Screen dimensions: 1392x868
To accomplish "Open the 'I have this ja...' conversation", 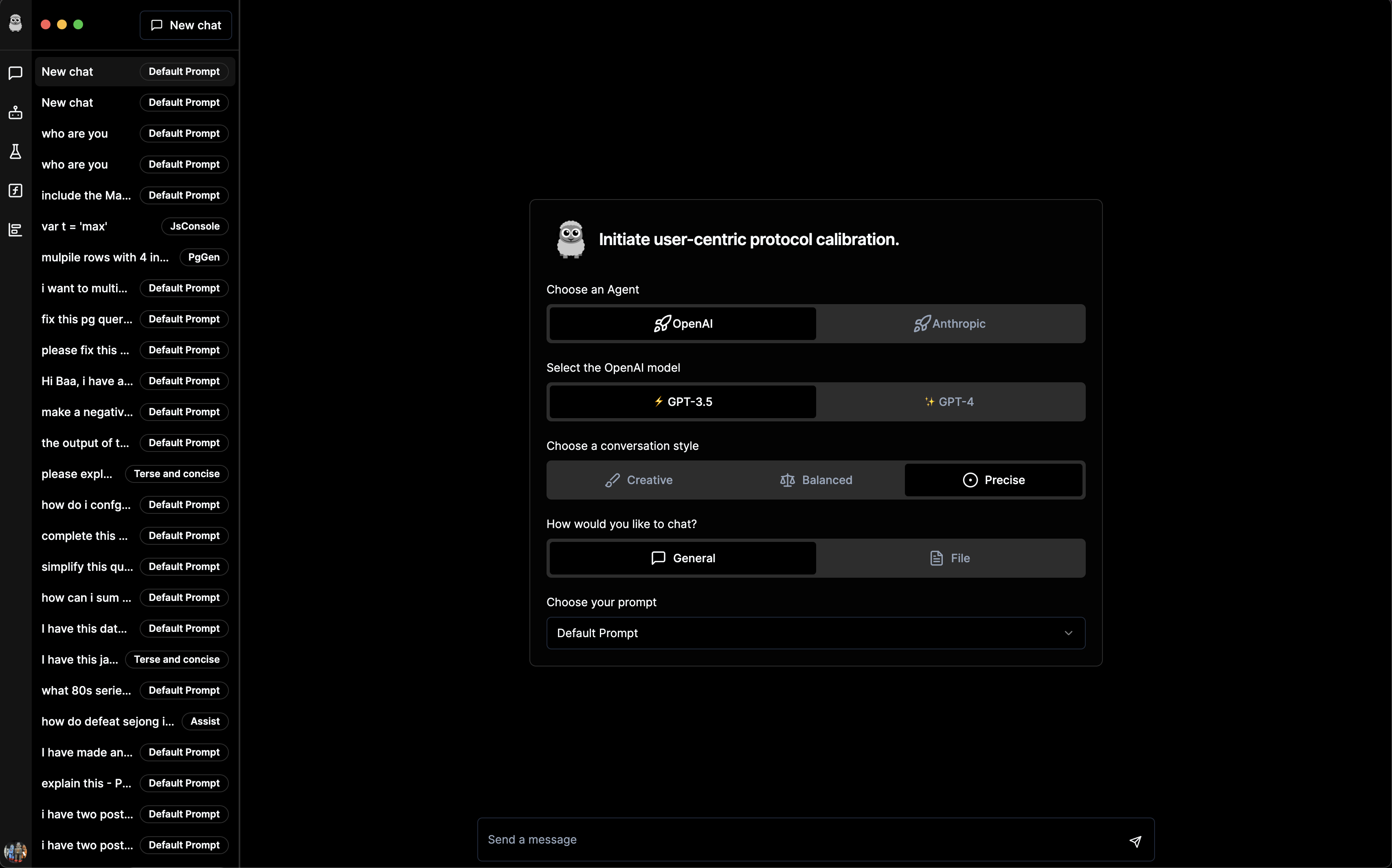I will (x=135, y=660).
